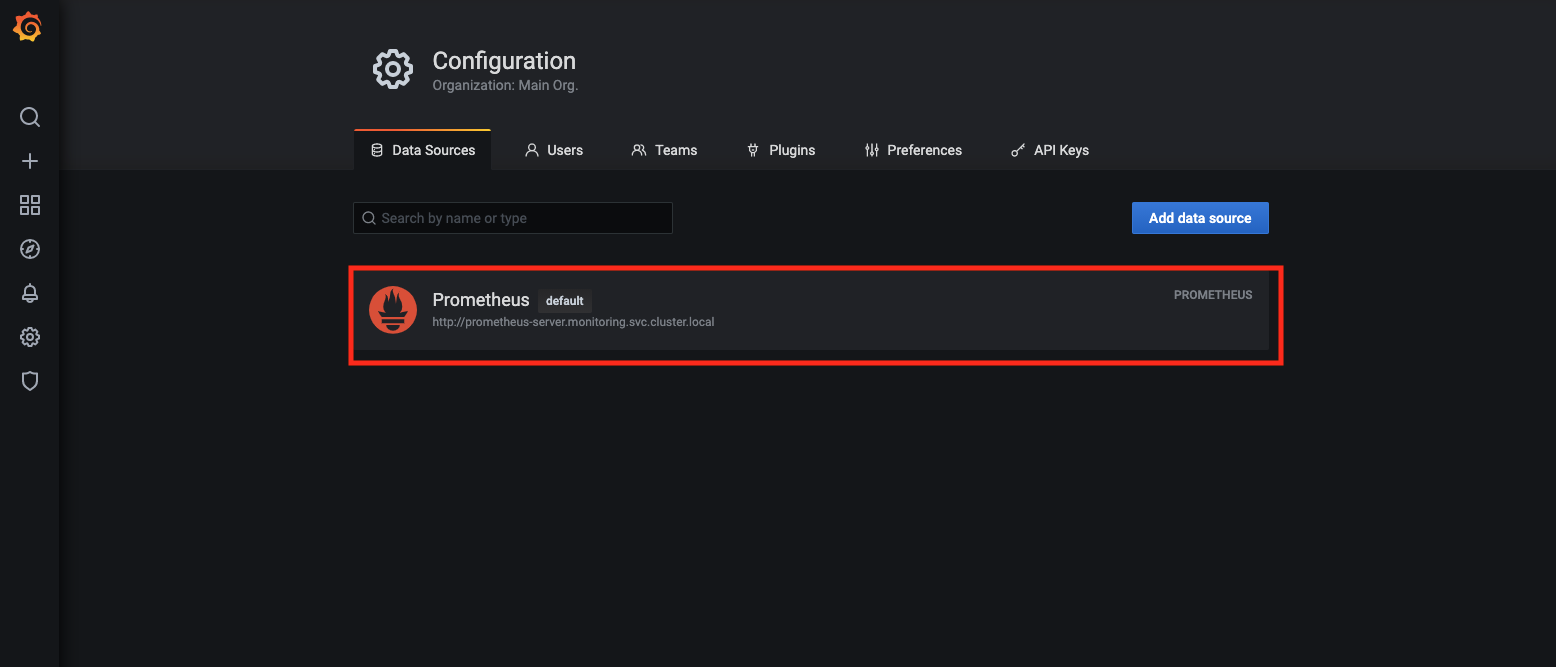Open the Explore compass icon in sidebar
Image resolution: width=1556 pixels, height=667 pixels.
[x=30, y=249]
